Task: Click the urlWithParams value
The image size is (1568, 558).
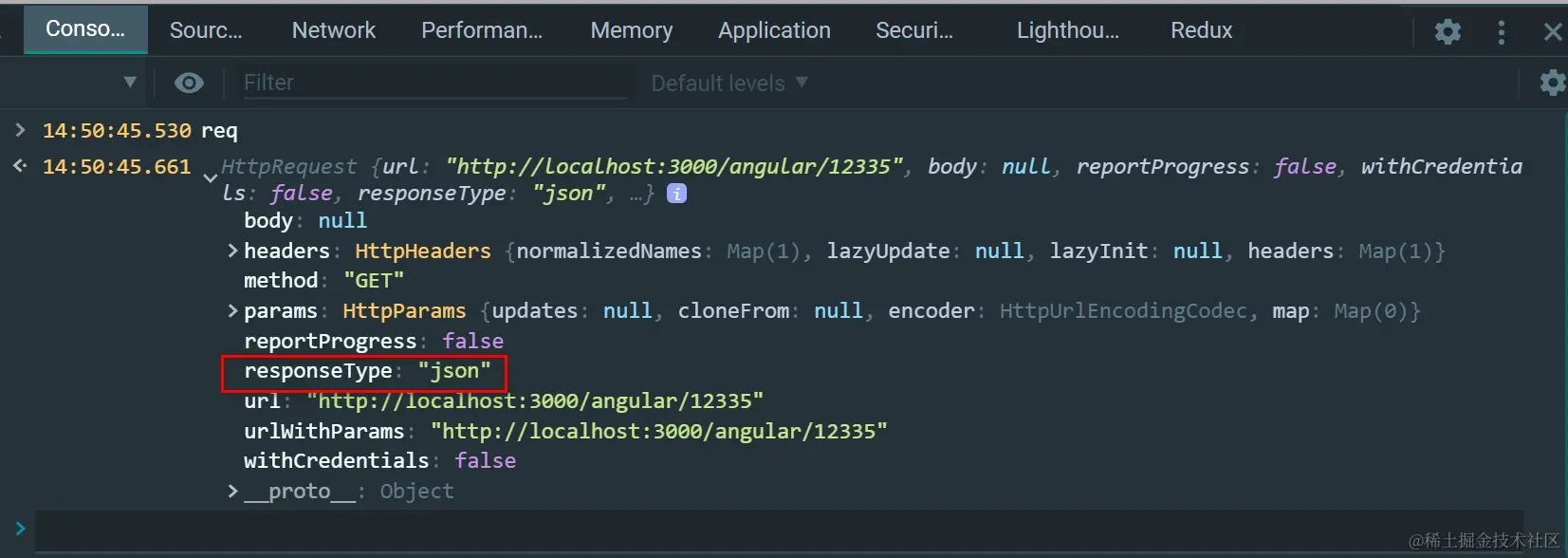Action: click(x=659, y=431)
